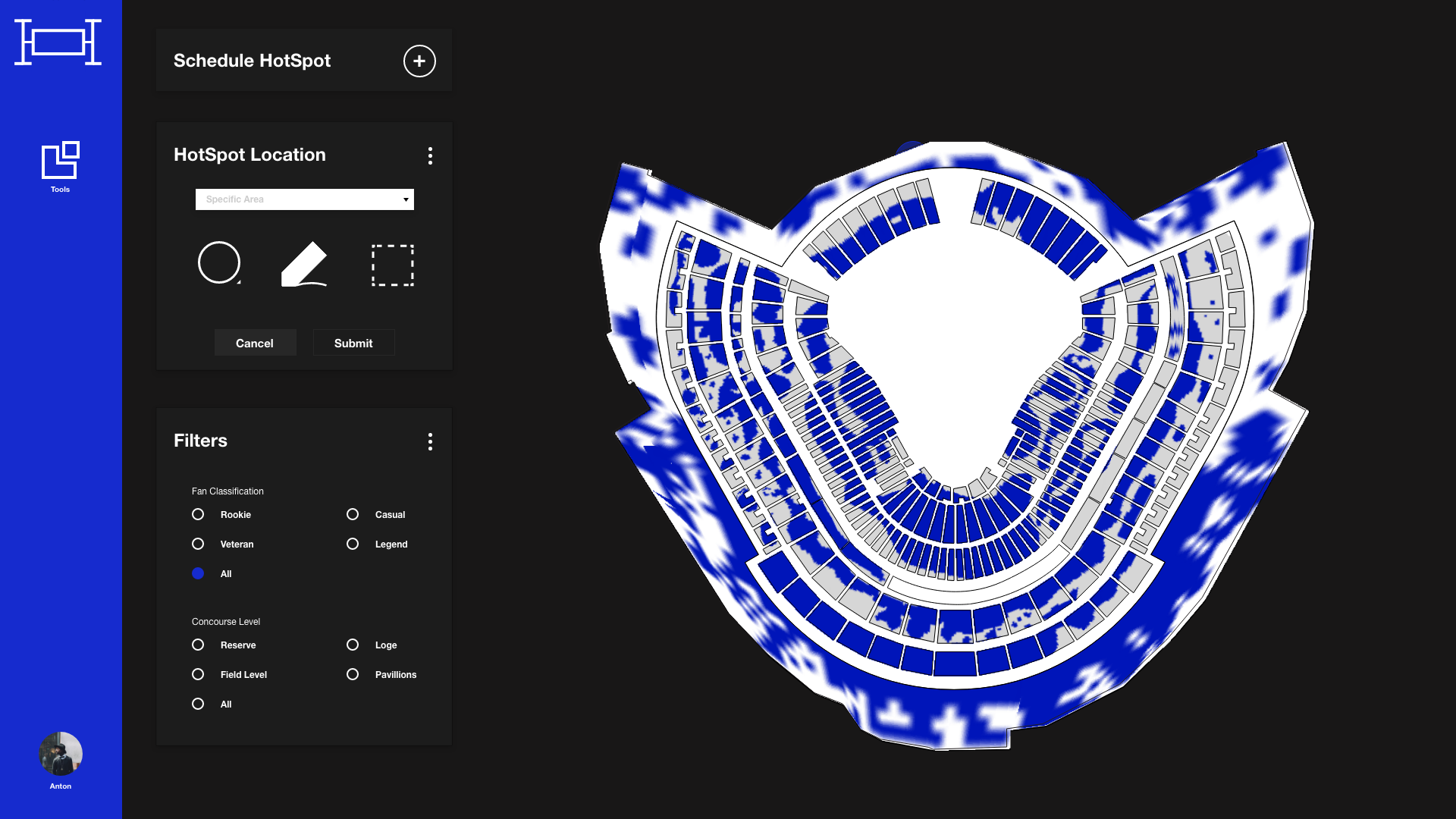The height and width of the screenshot is (819, 1456).
Task: Submit the HotSpot location
Action: (x=353, y=343)
